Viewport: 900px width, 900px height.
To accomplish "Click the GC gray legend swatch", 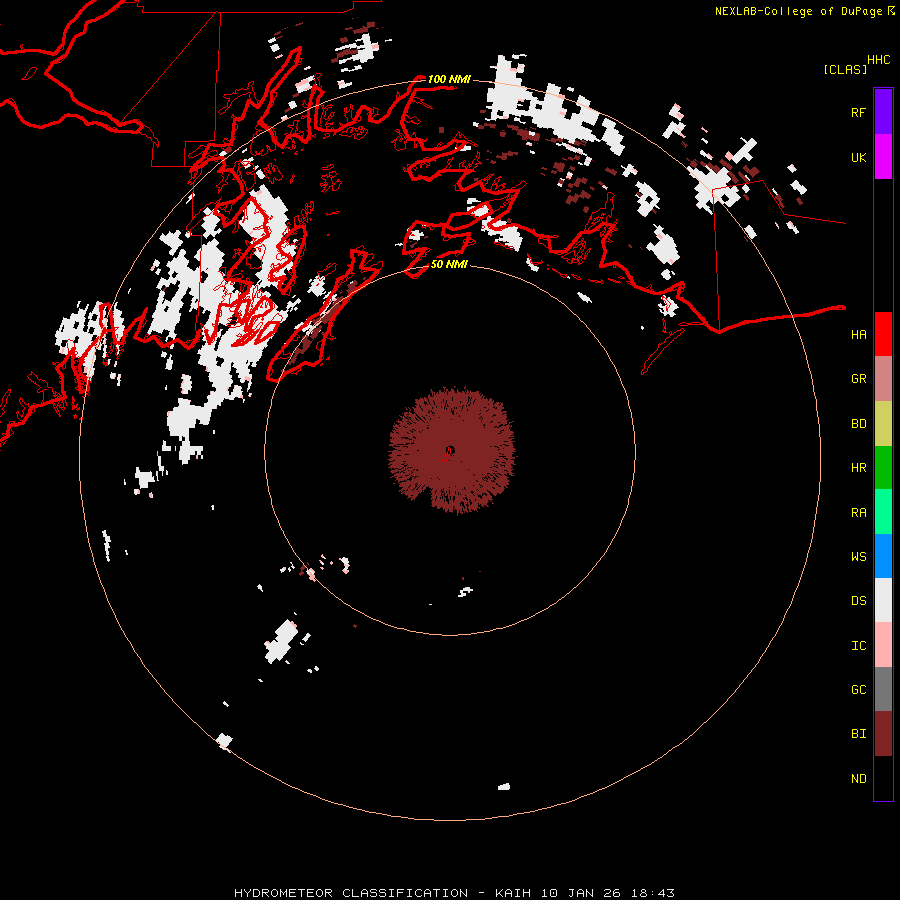I will click(883, 689).
